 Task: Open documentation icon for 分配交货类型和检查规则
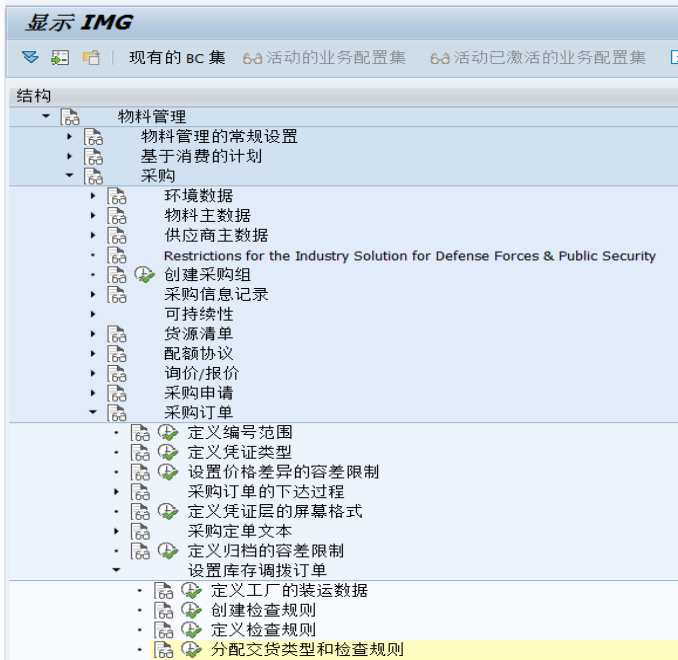point(163,650)
